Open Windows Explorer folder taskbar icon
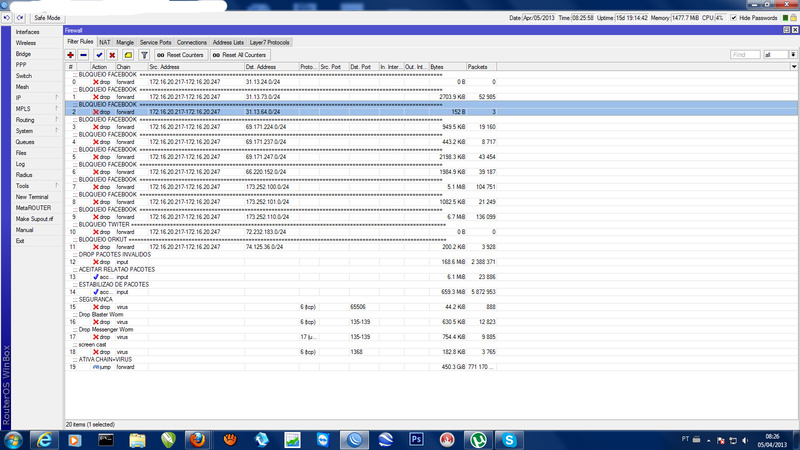The height and width of the screenshot is (450, 800). 137,440
